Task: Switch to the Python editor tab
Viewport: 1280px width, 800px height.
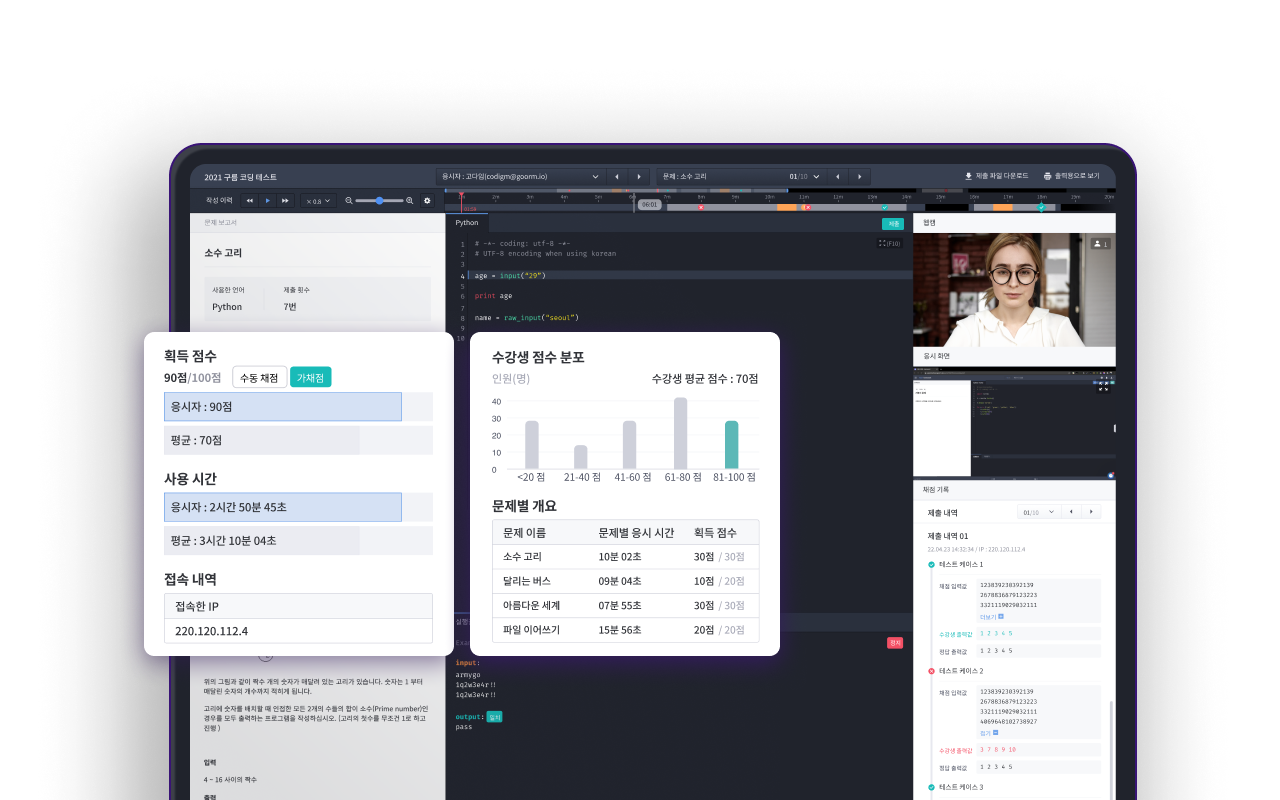Action: (x=467, y=223)
